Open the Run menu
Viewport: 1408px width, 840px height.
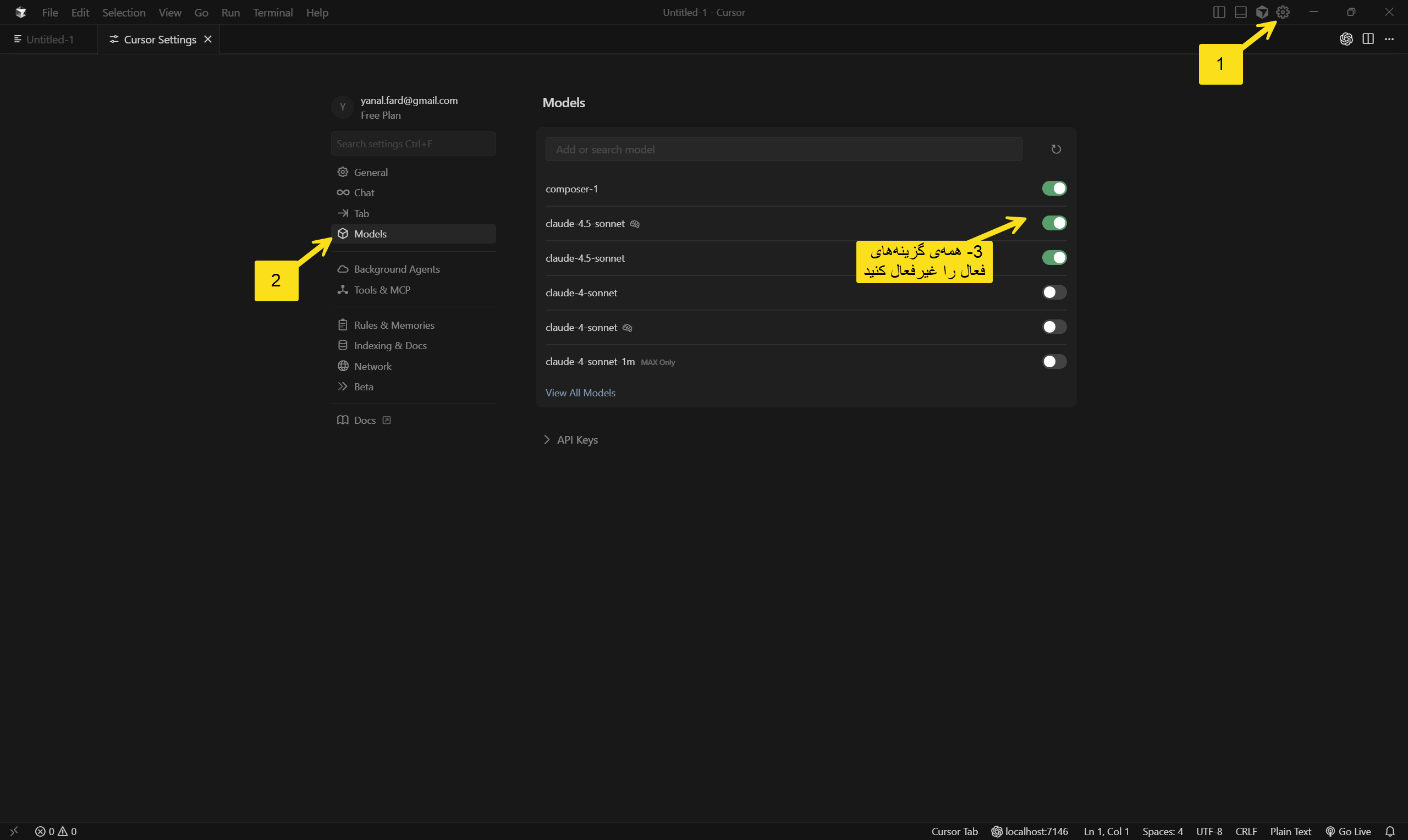click(230, 13)
